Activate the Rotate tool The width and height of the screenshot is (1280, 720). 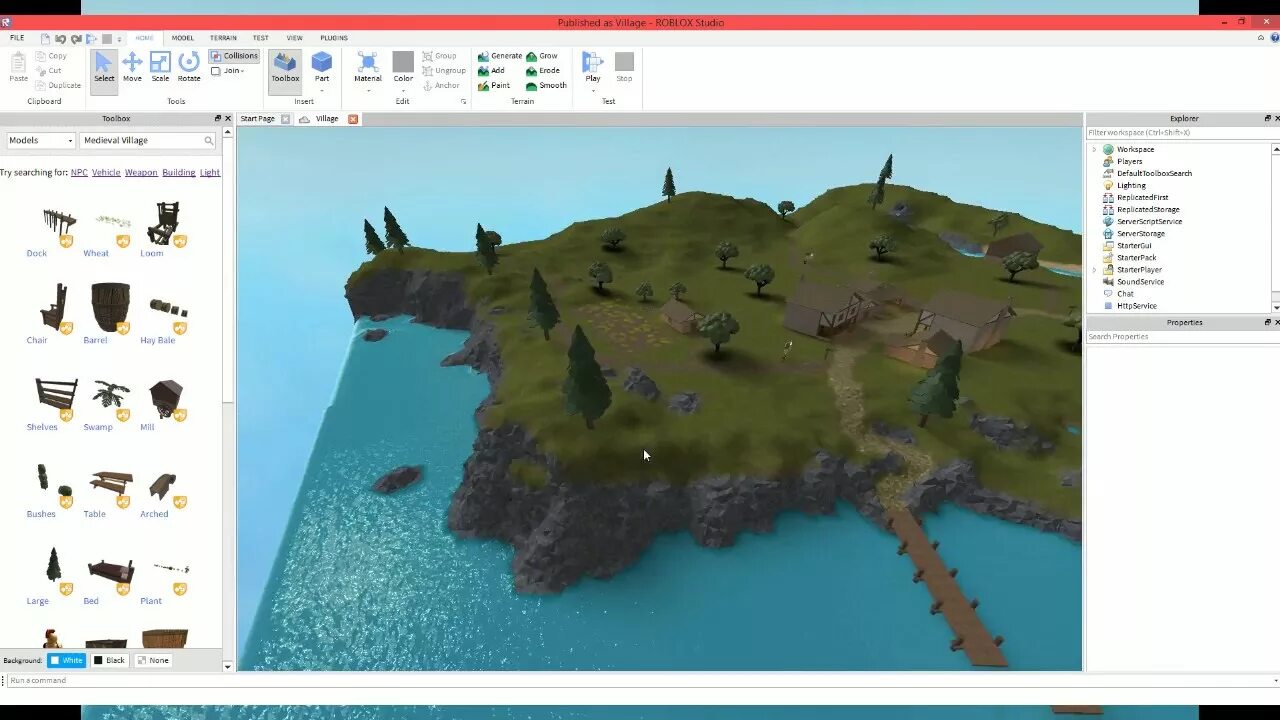click(189, 68)
